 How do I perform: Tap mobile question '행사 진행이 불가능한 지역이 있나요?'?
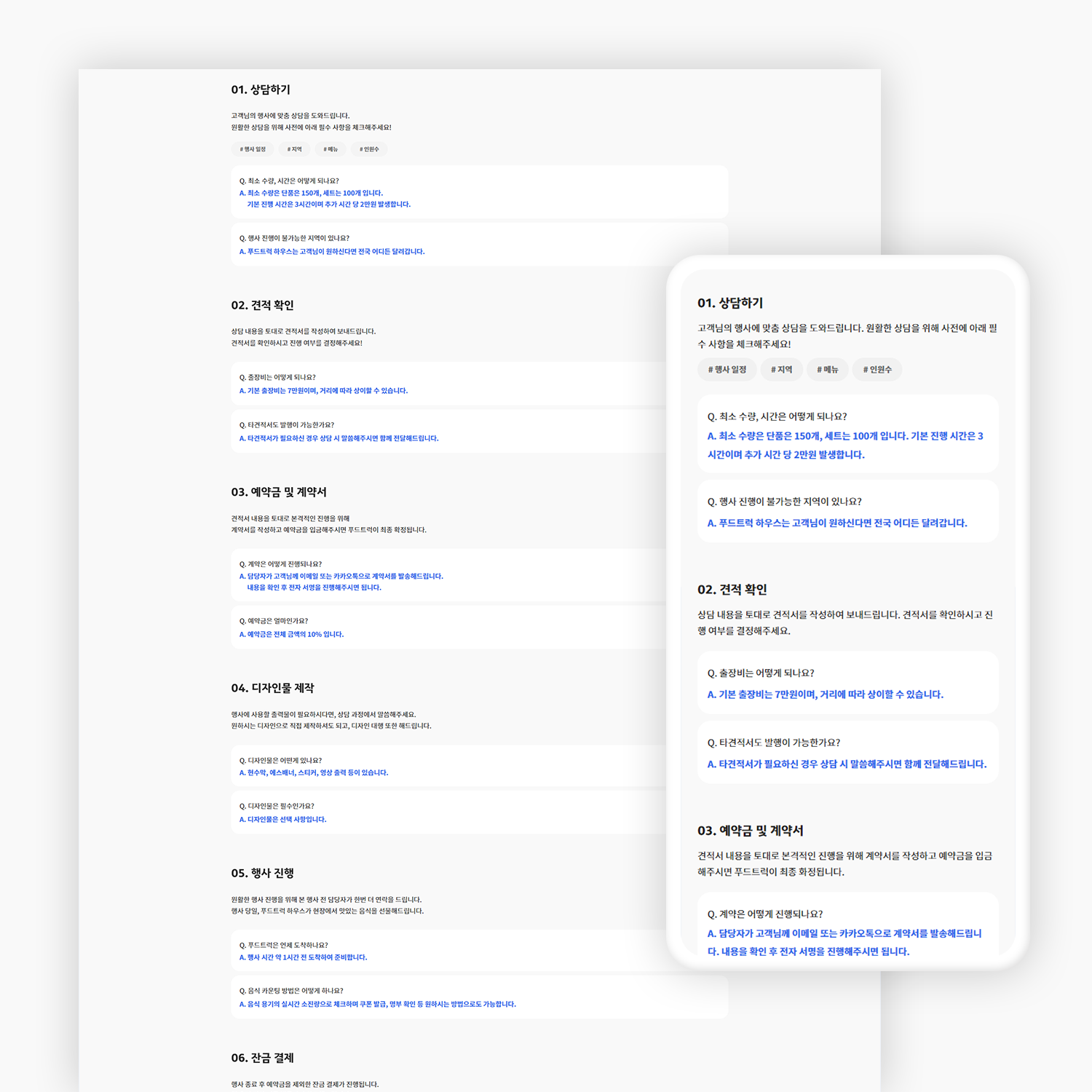784,502
